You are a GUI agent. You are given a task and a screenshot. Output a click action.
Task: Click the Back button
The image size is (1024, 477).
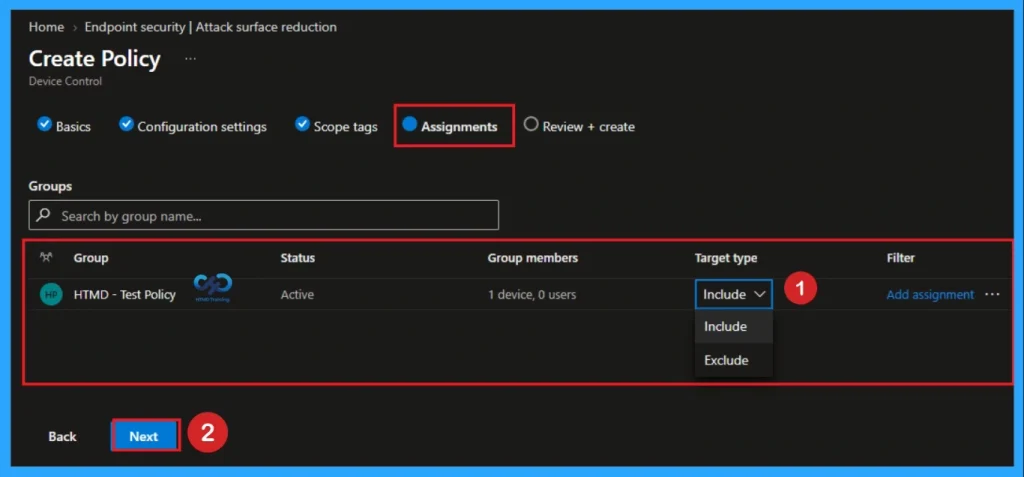(x=63, y=436)
